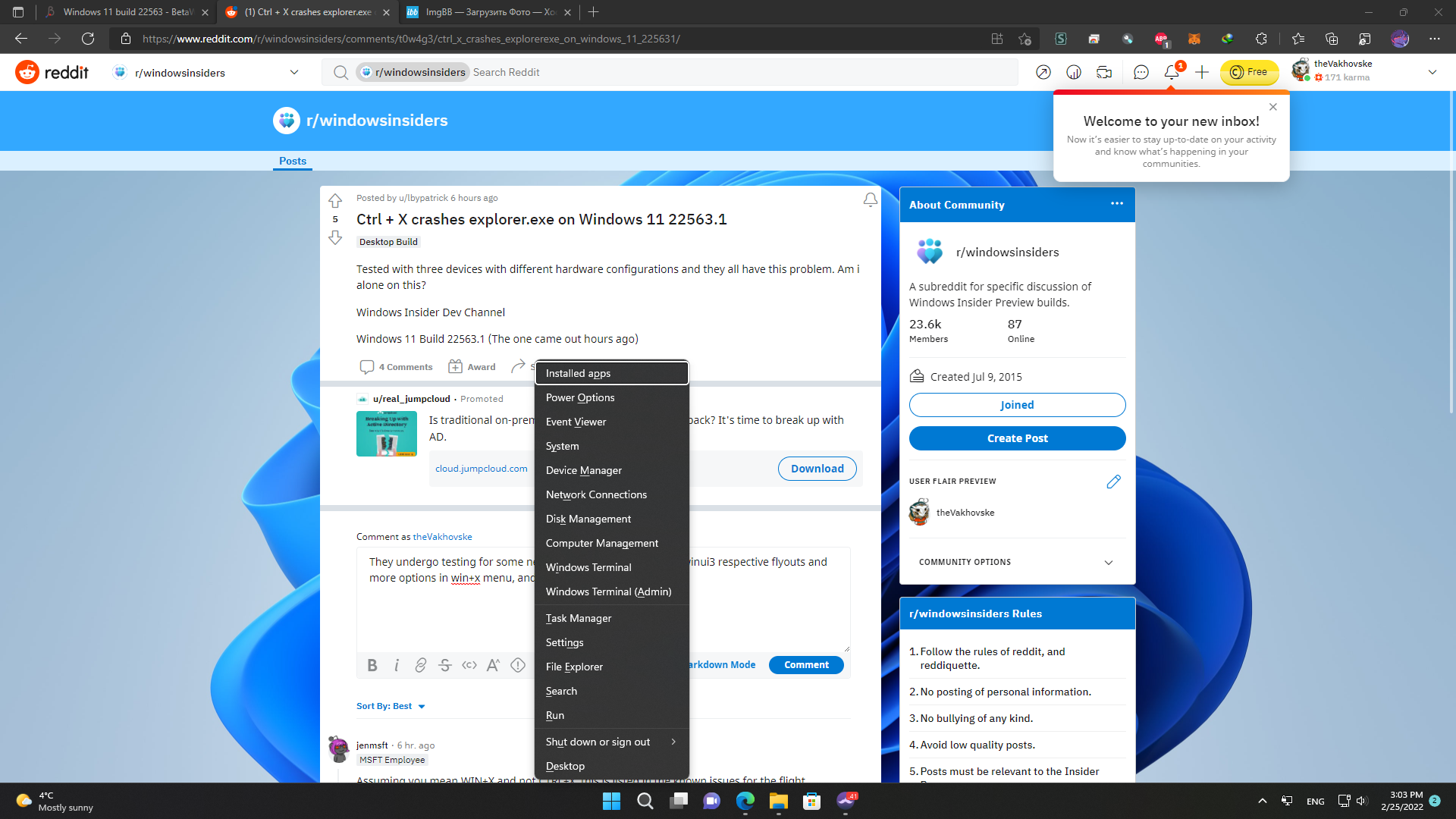
Task: Click the Create Post button in sidebar
Action: 1017,438
